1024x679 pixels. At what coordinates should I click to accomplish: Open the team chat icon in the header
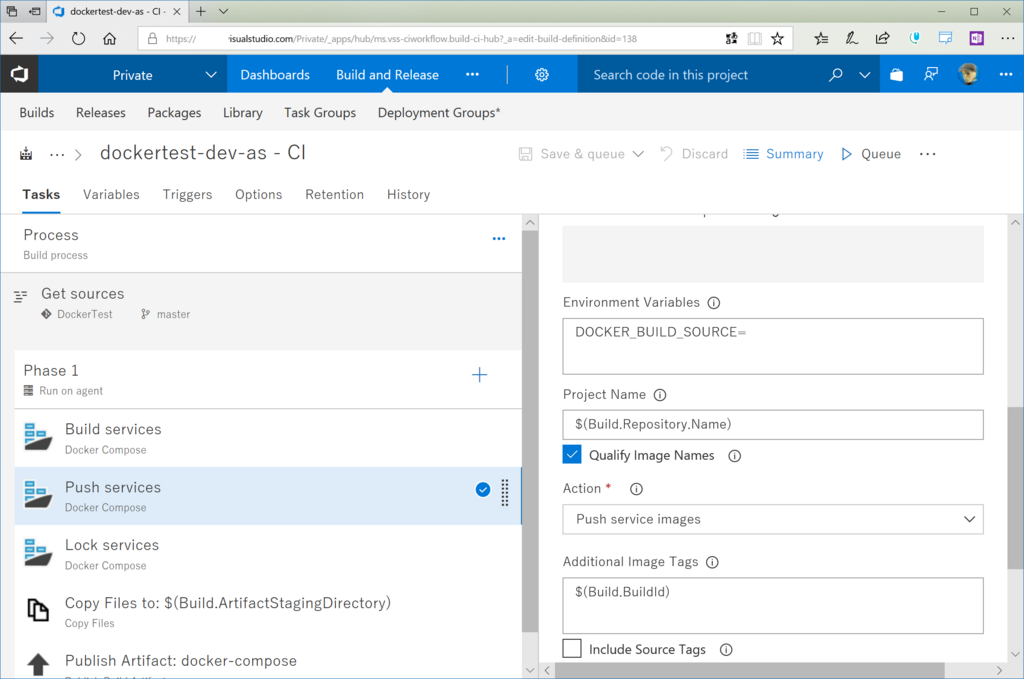pyautogui.click(x=931, y=74)
